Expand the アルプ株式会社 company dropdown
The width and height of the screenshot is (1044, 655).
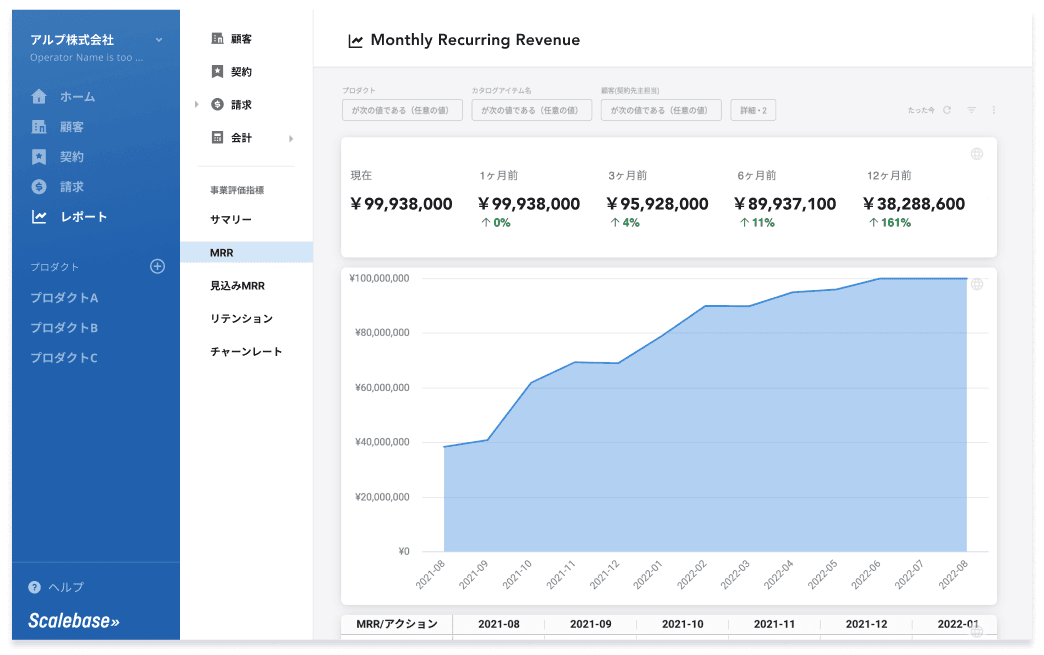pyautogui.click(x=159, y=40)
